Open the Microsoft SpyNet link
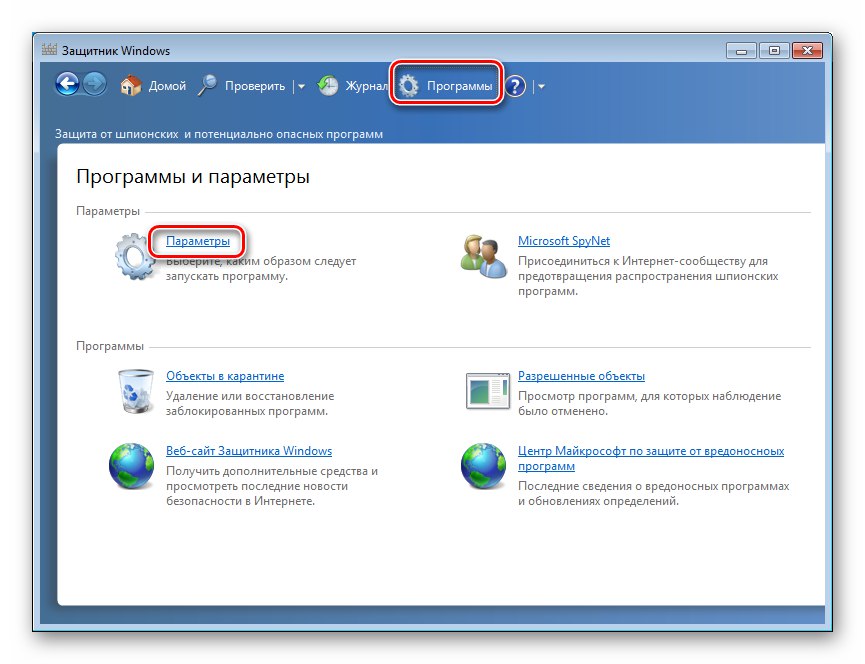This screenshot has width=865, height=664. (x=564, y=241)
